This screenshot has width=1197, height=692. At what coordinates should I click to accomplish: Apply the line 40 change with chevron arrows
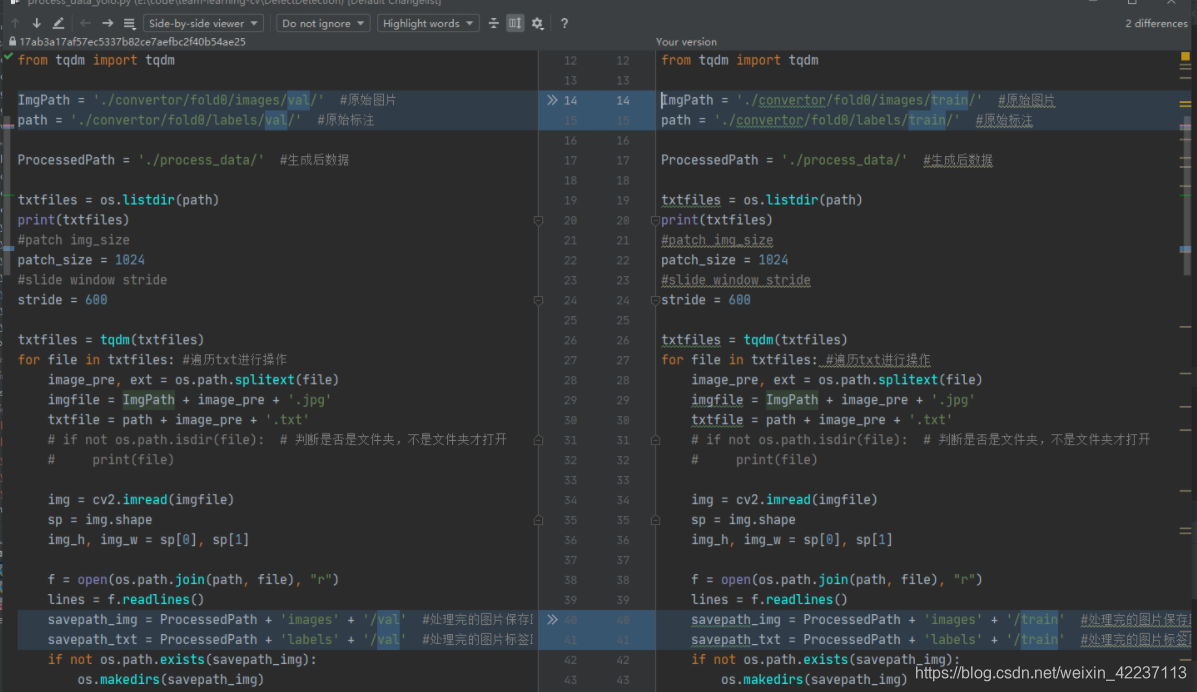552,619
